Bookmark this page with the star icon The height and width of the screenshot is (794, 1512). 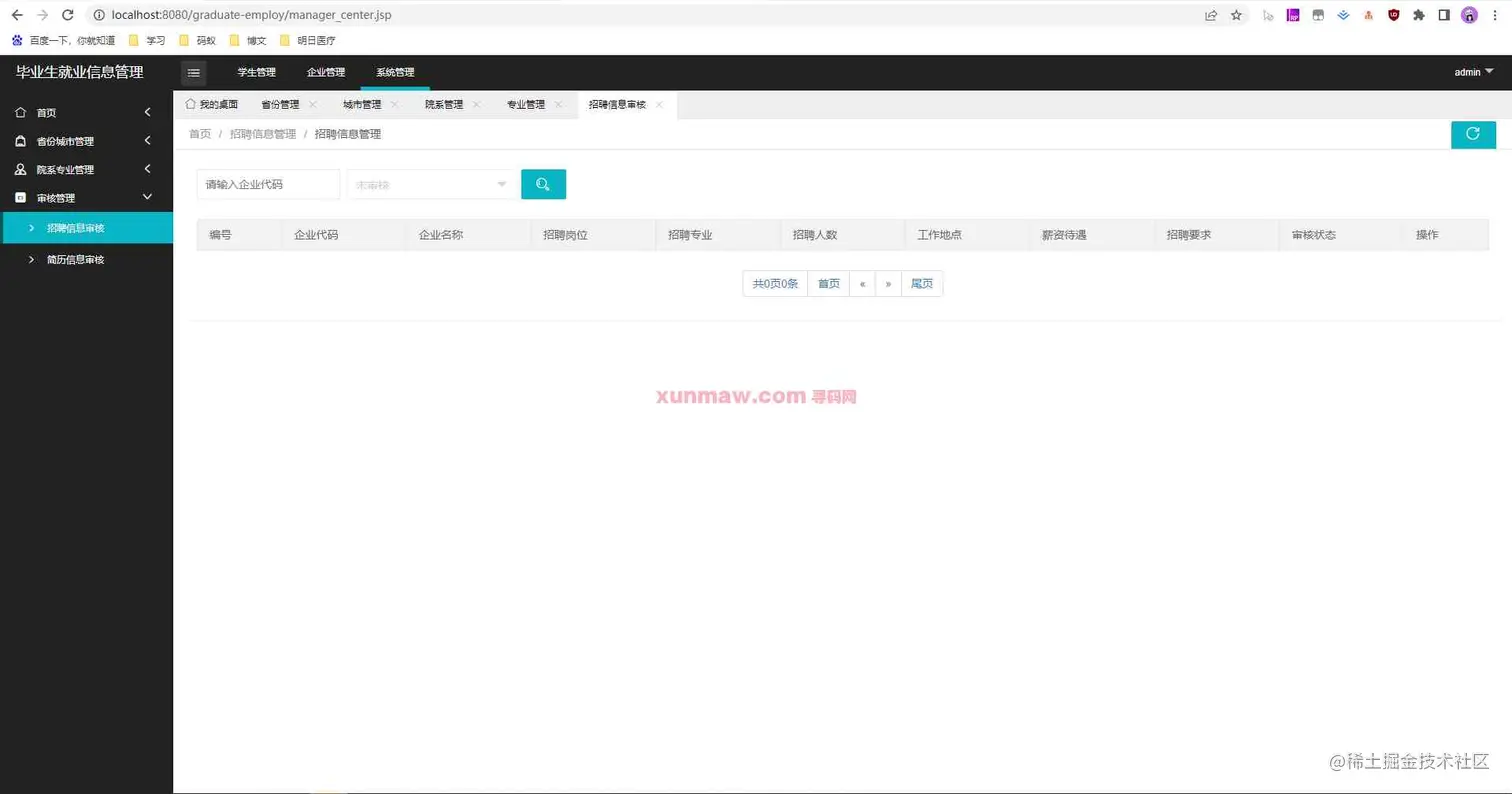[x=1236, y=15]
